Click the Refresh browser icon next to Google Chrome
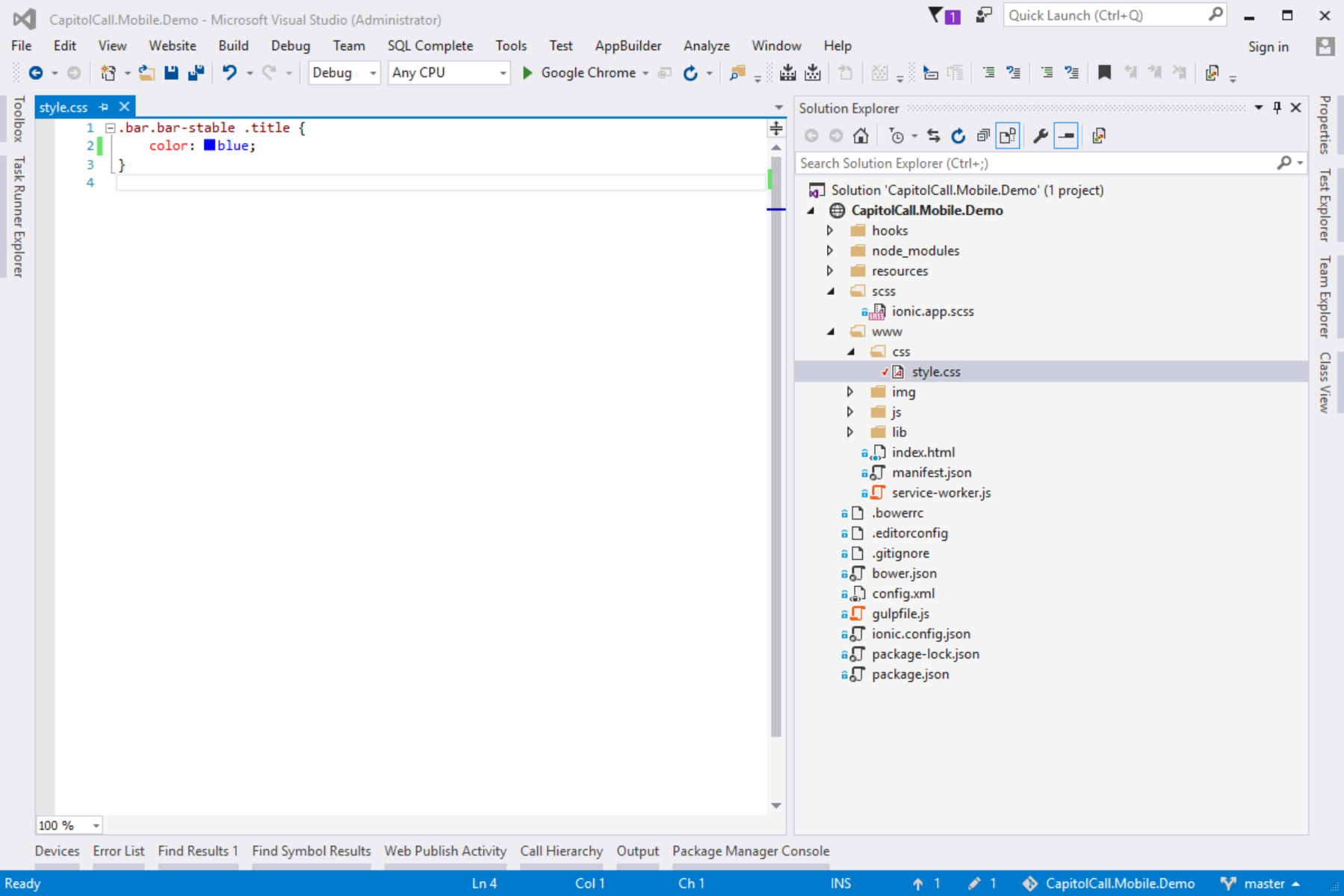This screenshot has width=1344, height=896. coord(690,72)
